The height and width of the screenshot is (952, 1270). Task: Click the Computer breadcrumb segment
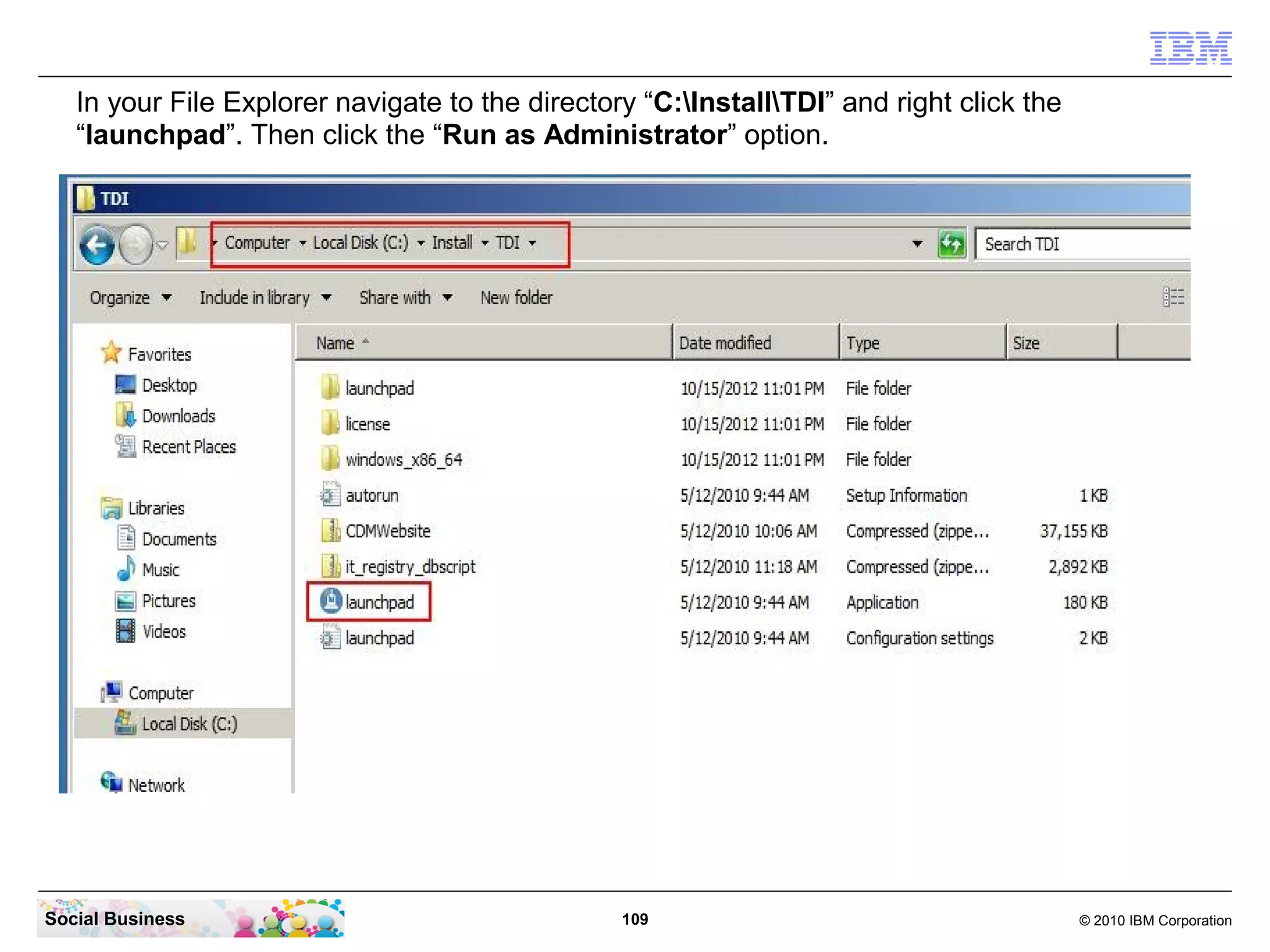pos(257,243)
